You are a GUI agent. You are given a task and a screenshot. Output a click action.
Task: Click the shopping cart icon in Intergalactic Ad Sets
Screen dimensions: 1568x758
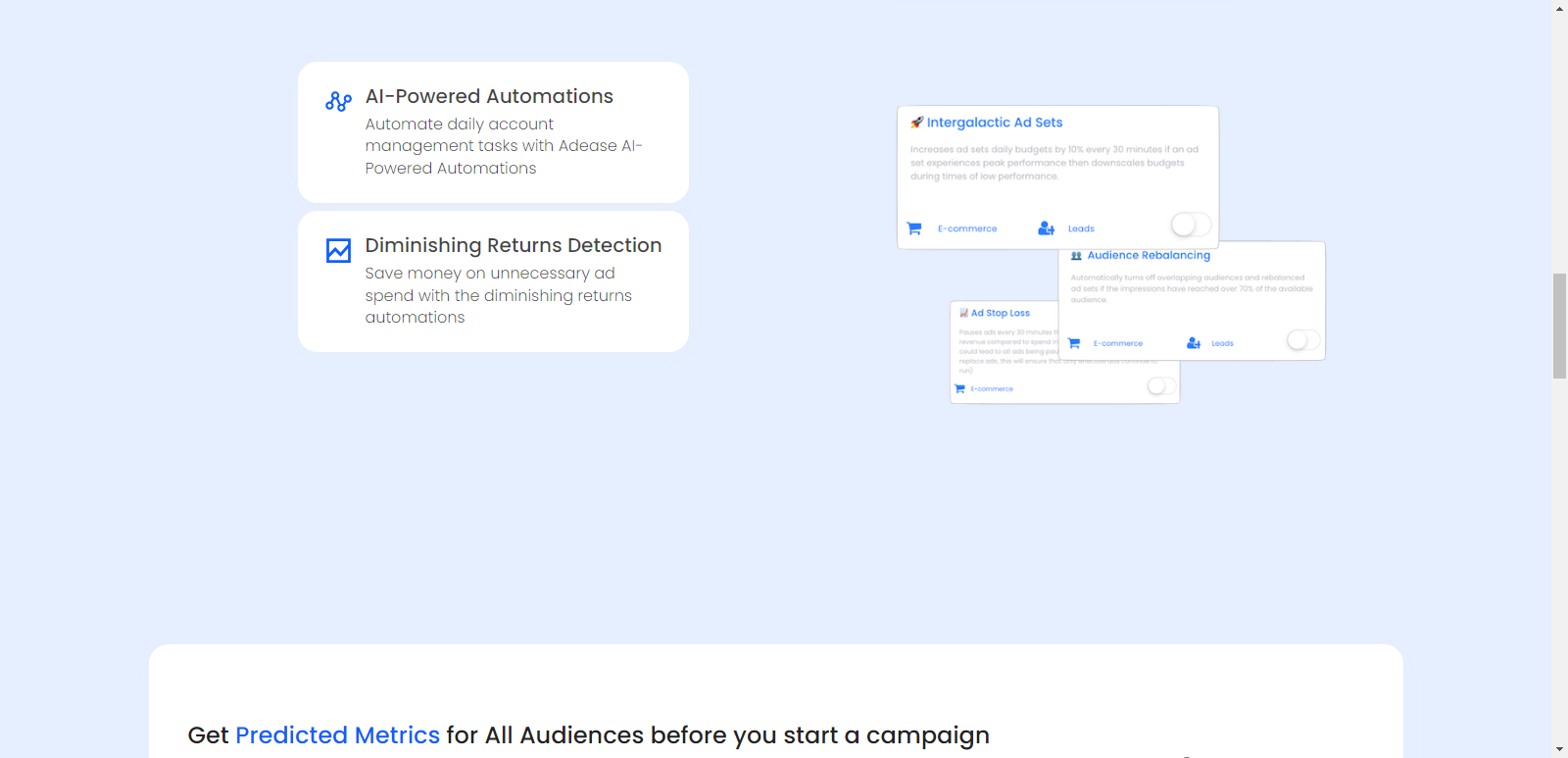coord(914,228)
